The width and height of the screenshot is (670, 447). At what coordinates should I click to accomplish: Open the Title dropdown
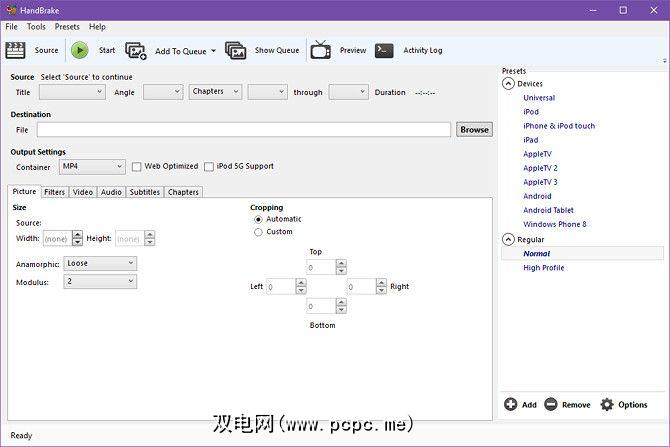[x=72, y=92]
